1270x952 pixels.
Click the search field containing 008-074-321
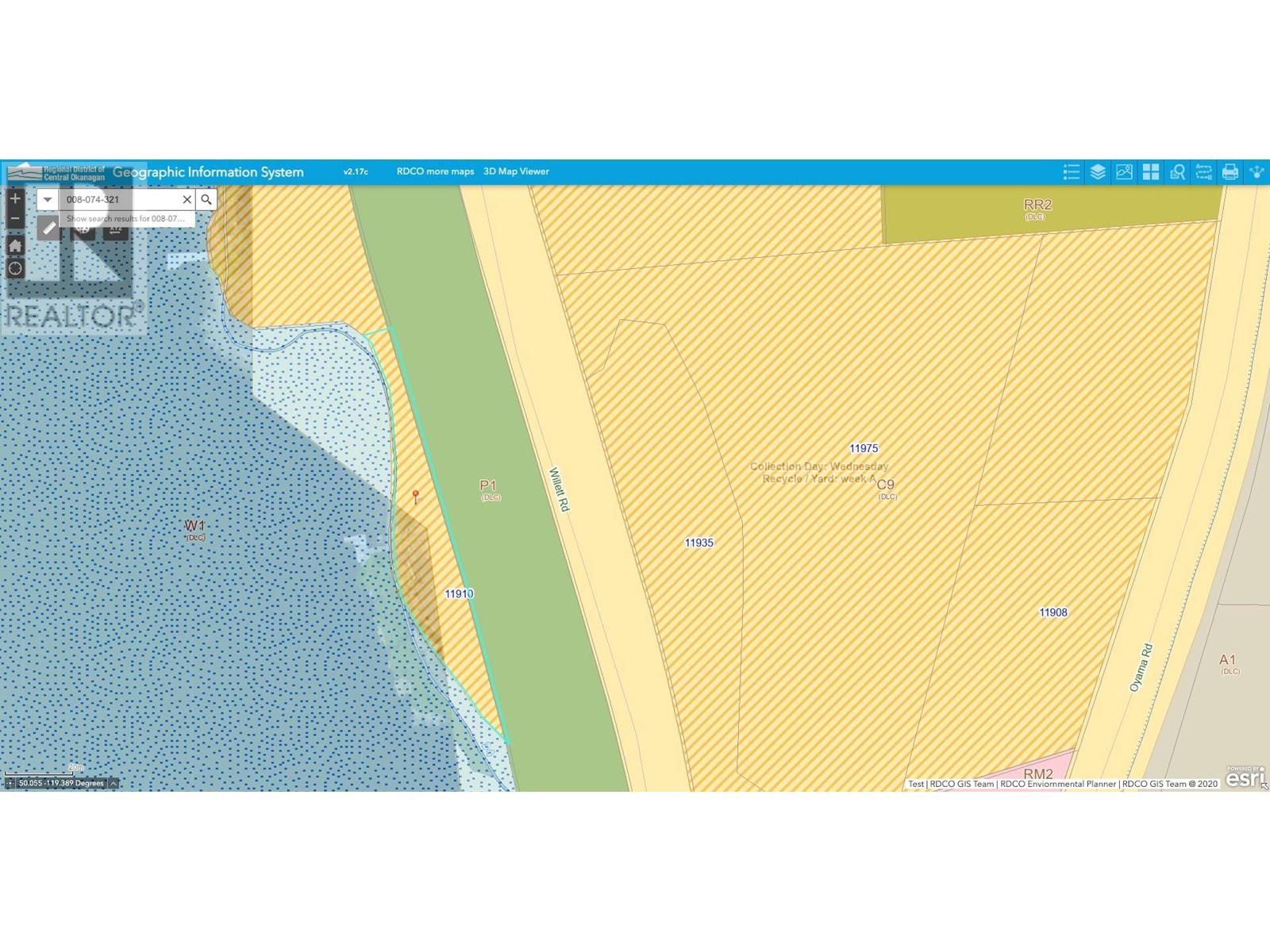(x=119, y=200)
